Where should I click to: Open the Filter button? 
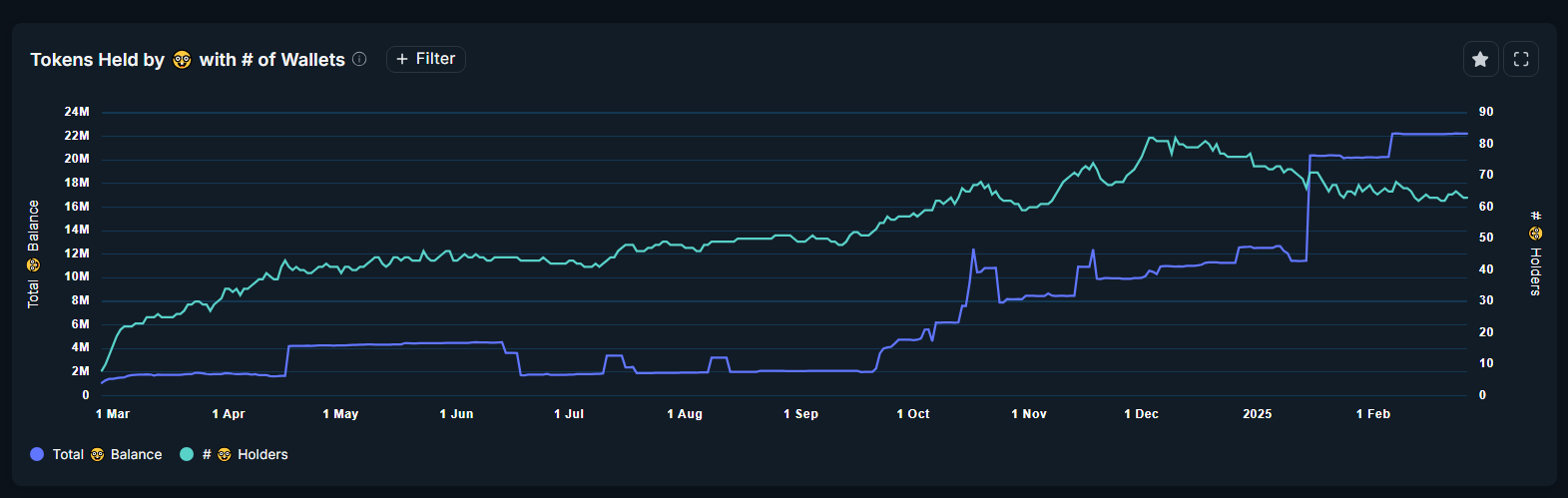click(426, 59)
